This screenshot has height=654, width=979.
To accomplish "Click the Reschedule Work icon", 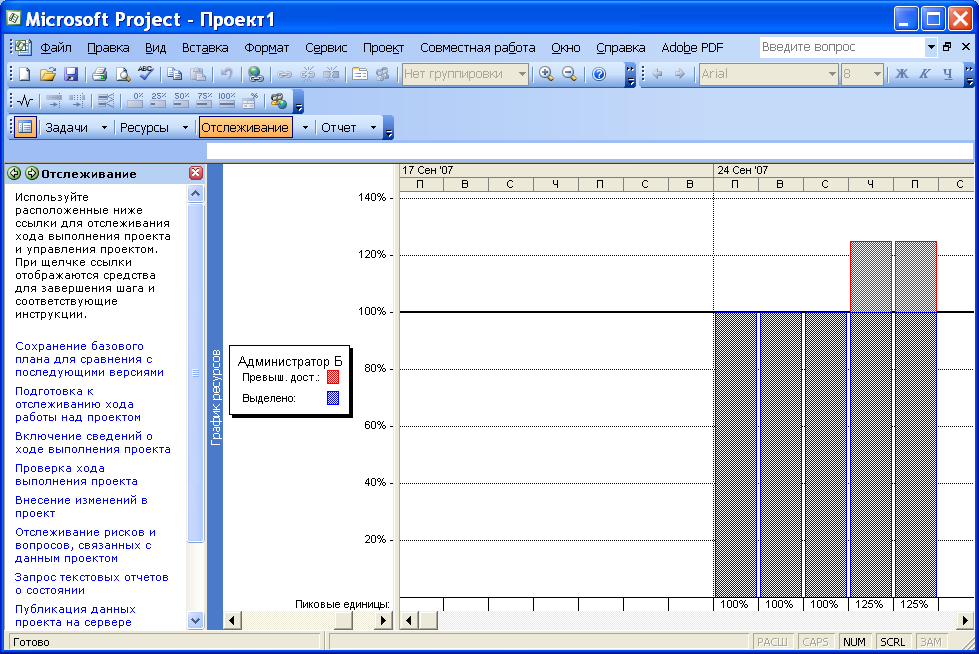I will [x=77, y=101].
